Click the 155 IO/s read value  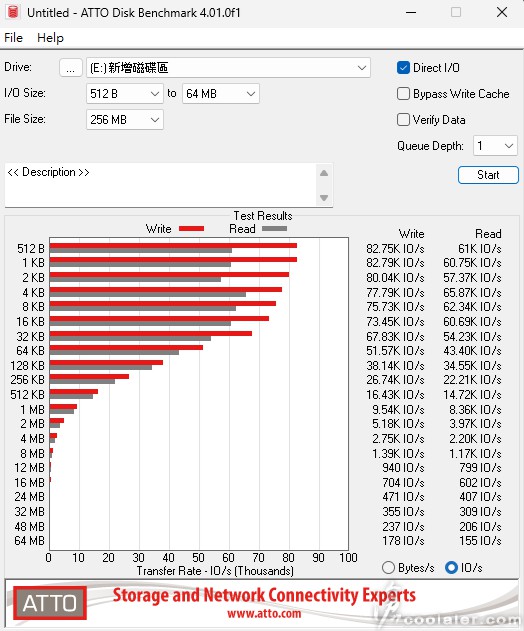coord(481,540)
